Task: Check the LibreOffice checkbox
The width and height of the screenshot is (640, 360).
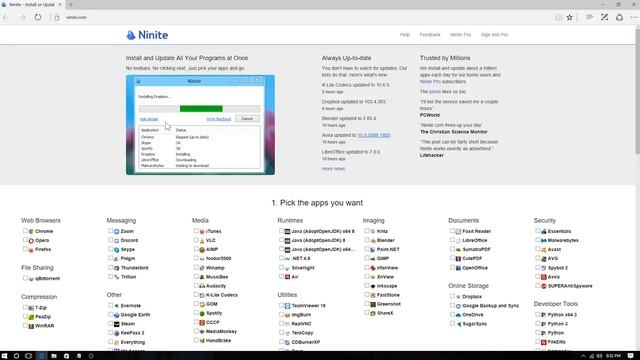Action: (452, 240)
